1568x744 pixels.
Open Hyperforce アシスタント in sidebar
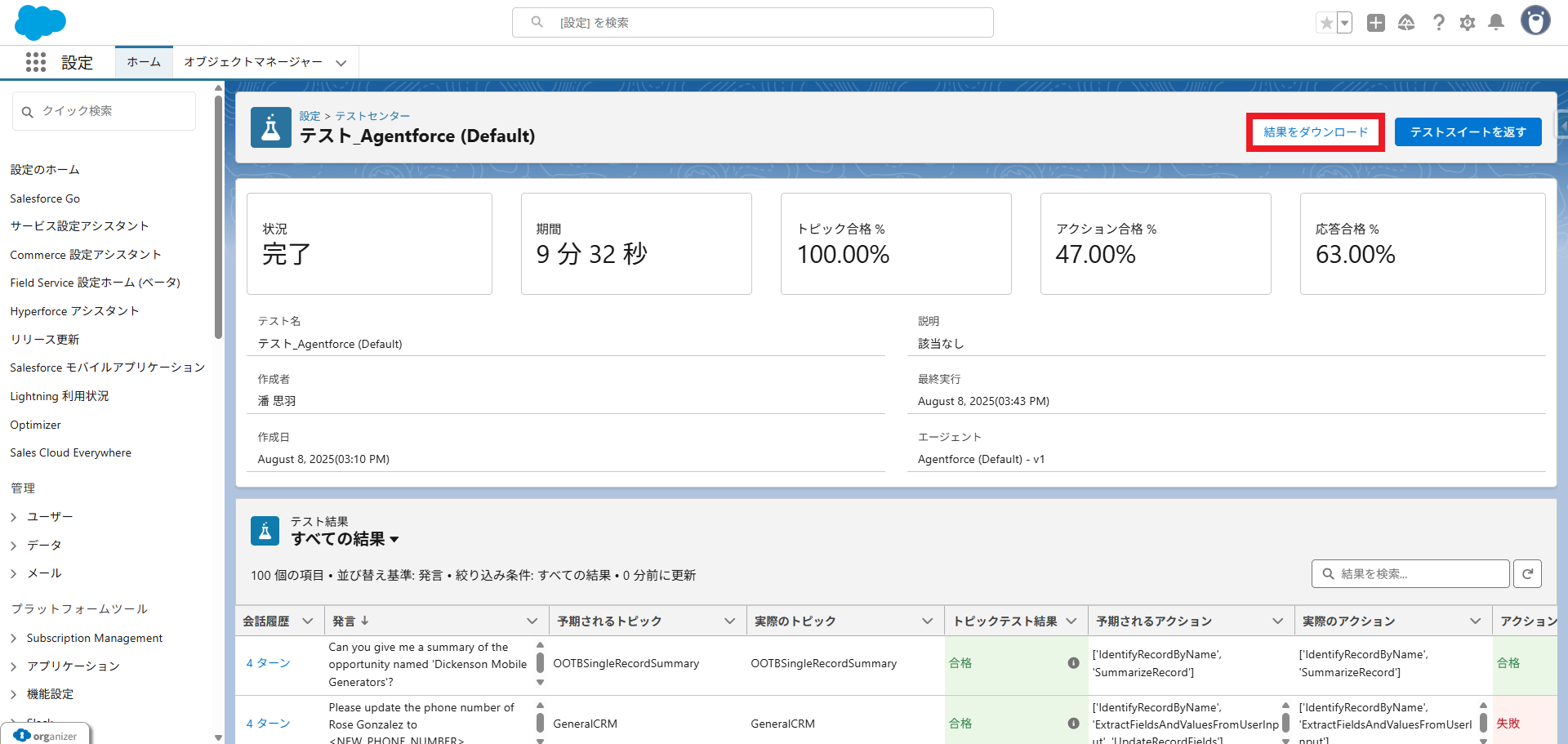74,311
